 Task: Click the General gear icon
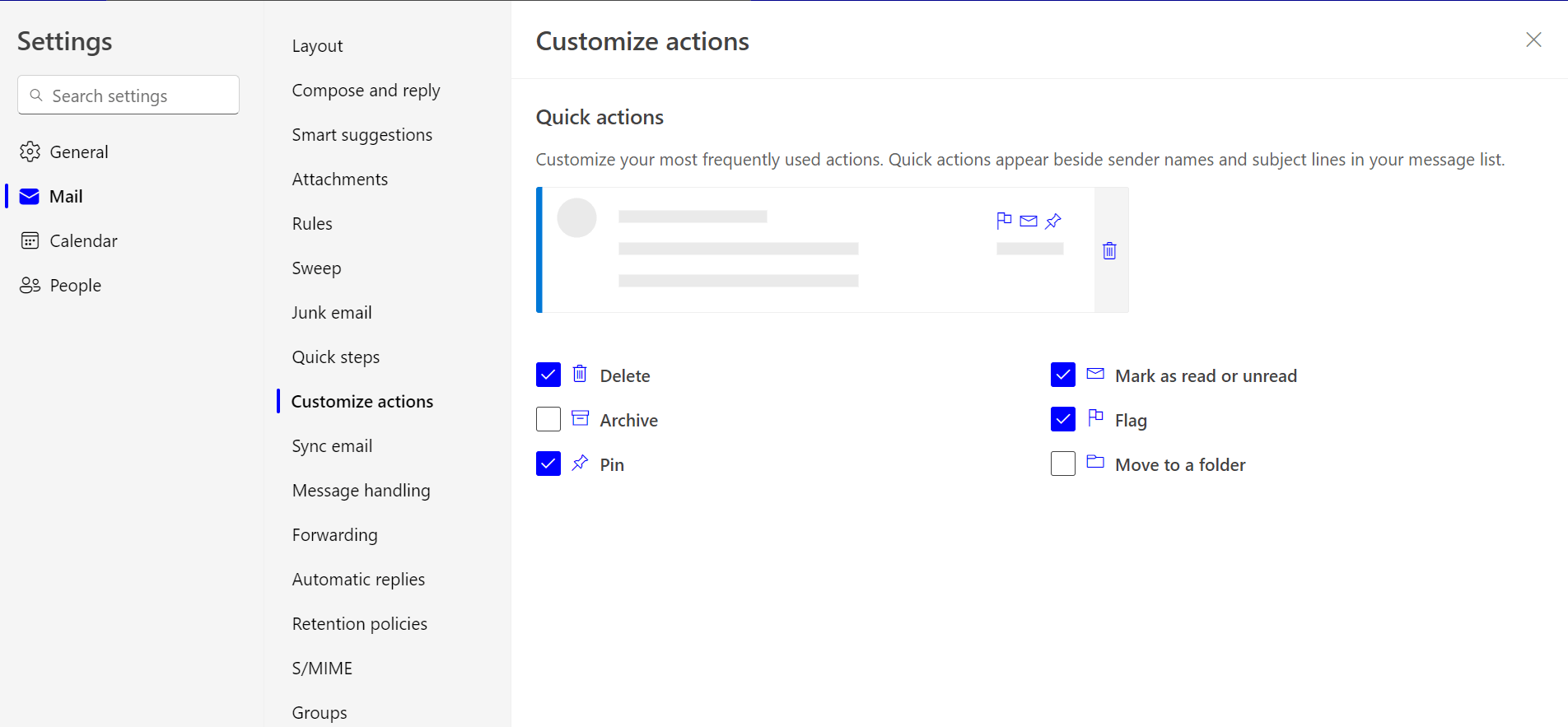coord(30,151)
